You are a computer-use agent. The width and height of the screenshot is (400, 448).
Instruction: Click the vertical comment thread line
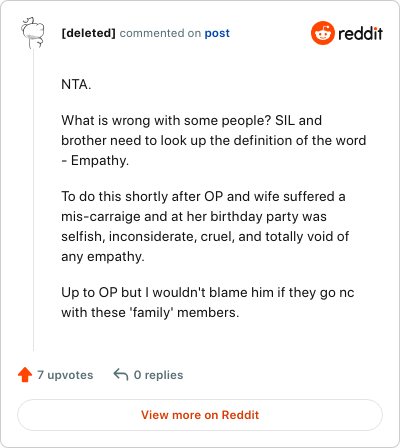click(33, 200)
